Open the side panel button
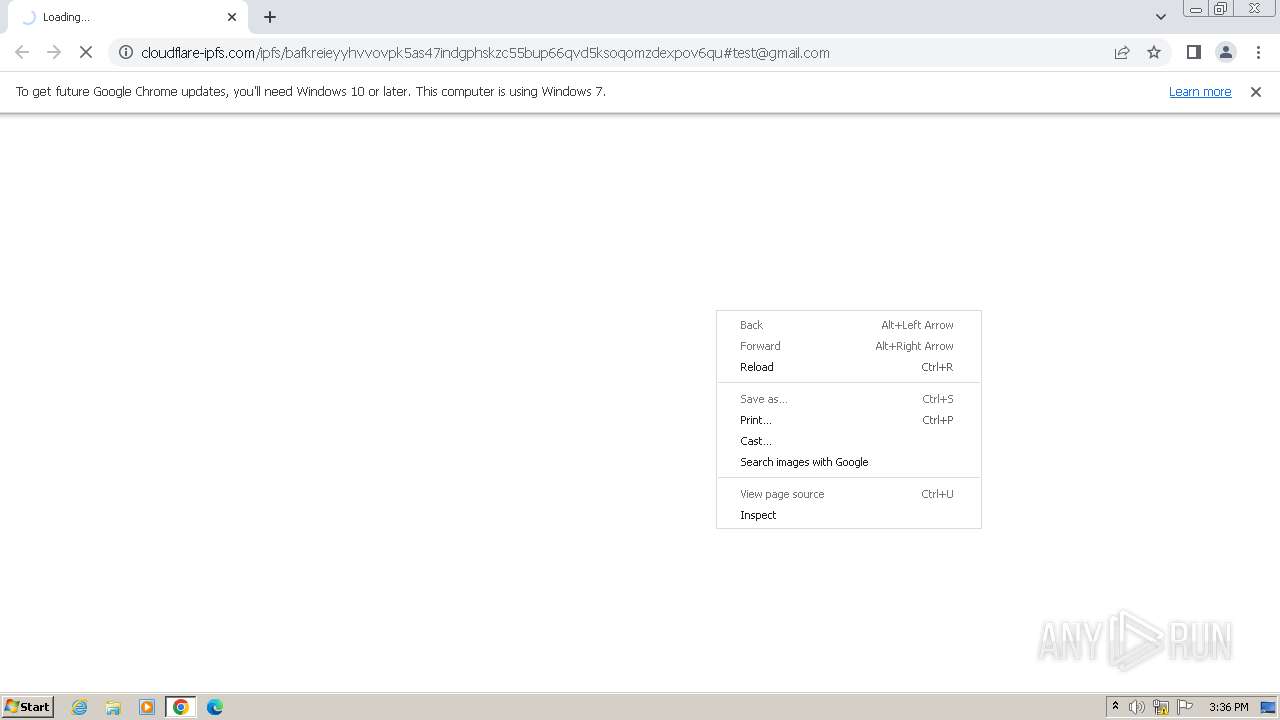This screenshot has width=1280, height=720. click(1193, 52)
